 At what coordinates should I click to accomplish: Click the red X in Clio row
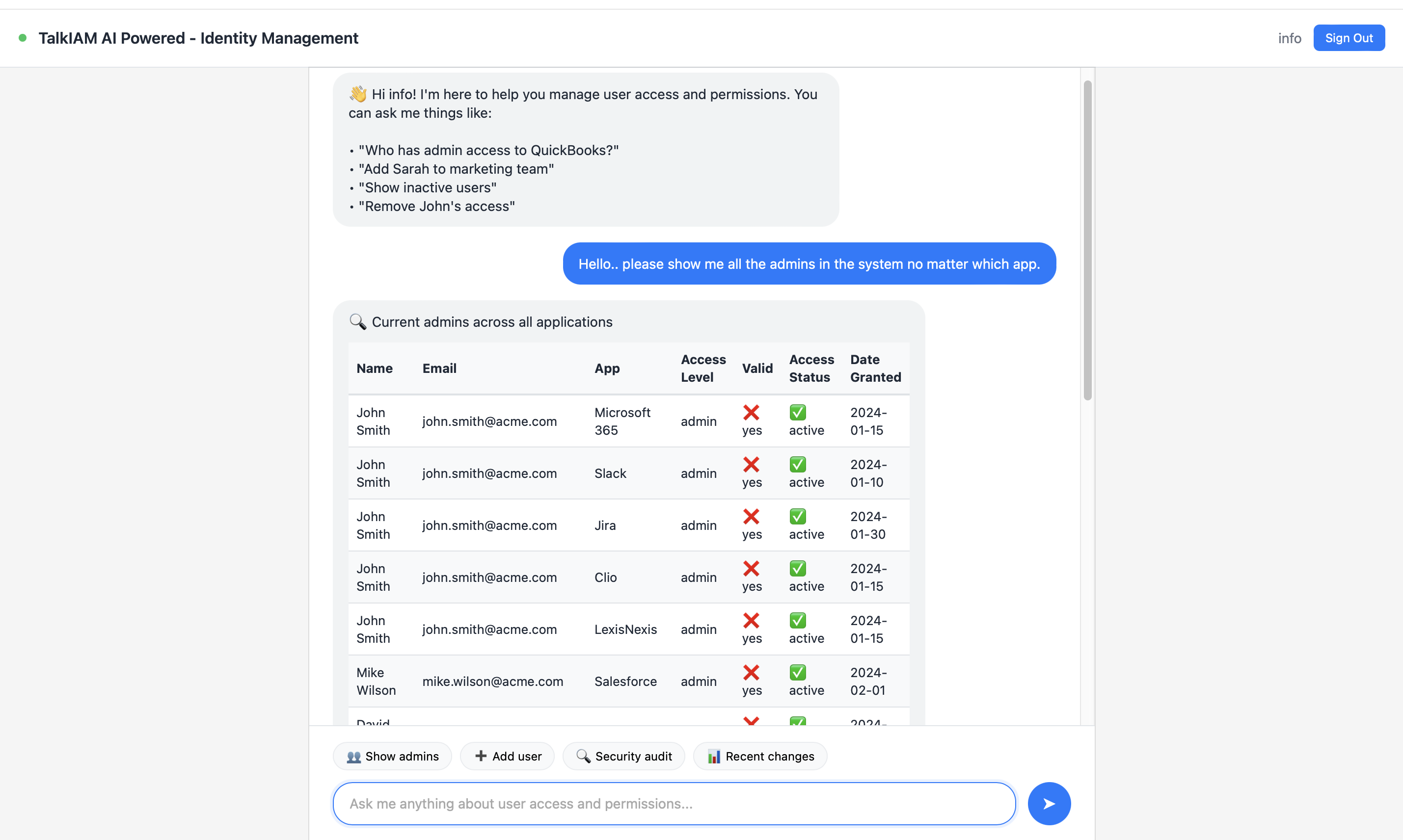tap(751, 568)
